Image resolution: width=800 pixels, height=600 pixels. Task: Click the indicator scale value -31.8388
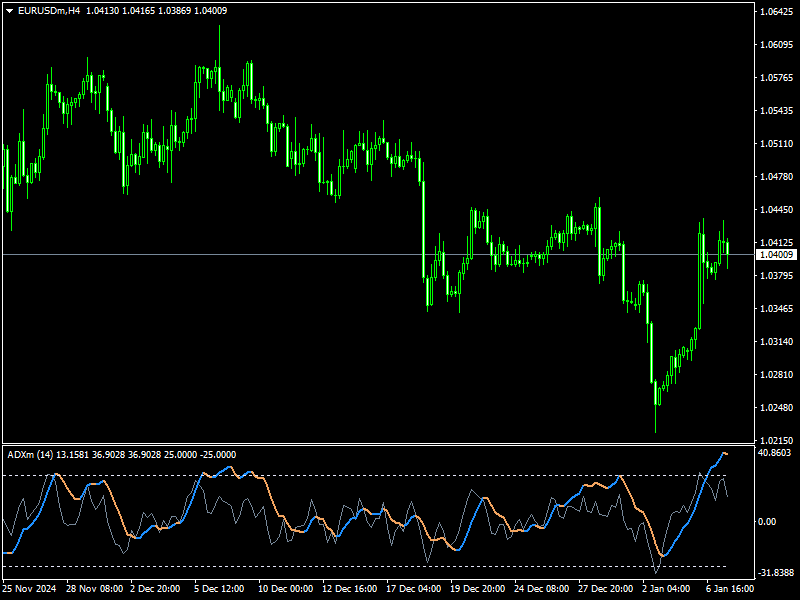click(x=776, y=573)
